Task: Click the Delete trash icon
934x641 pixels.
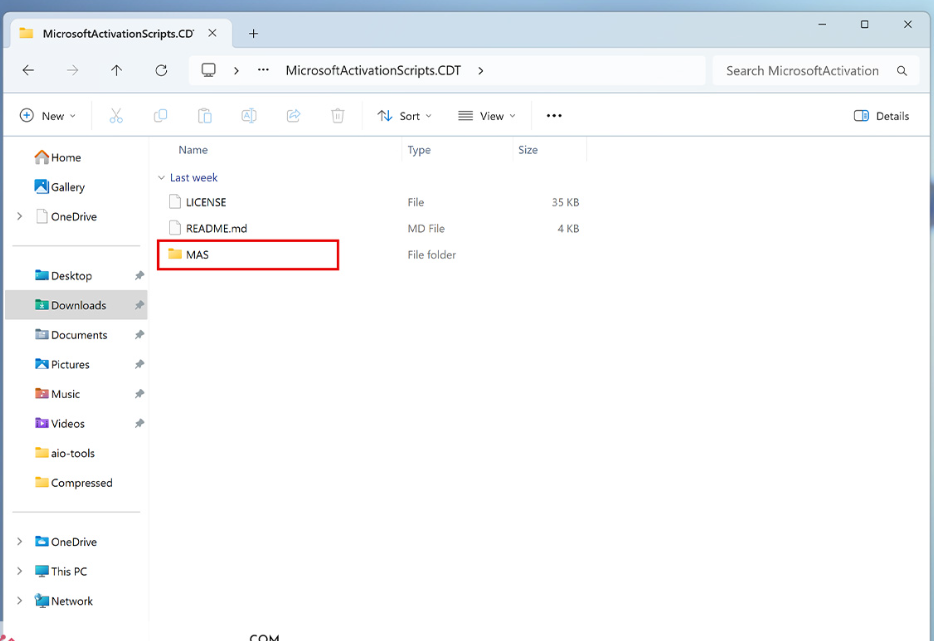Action: (338, 116)
